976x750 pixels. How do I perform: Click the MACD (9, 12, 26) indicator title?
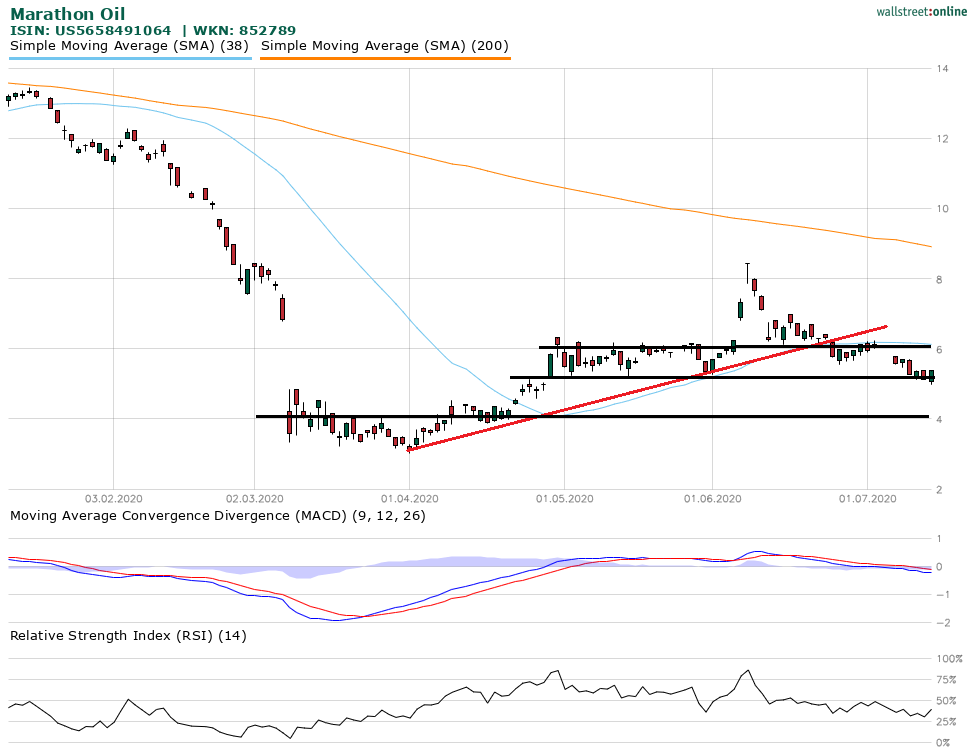(217, 515)
